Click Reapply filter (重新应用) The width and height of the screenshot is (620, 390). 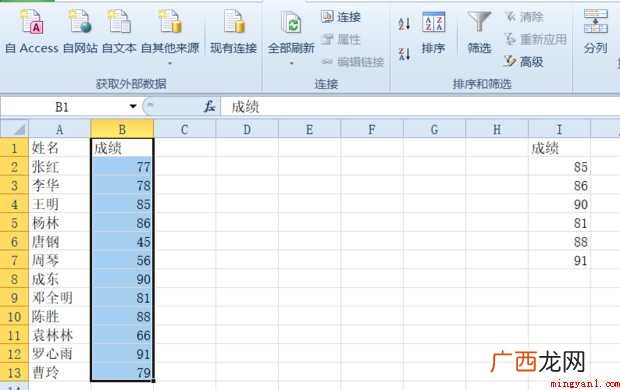point(536,39)
